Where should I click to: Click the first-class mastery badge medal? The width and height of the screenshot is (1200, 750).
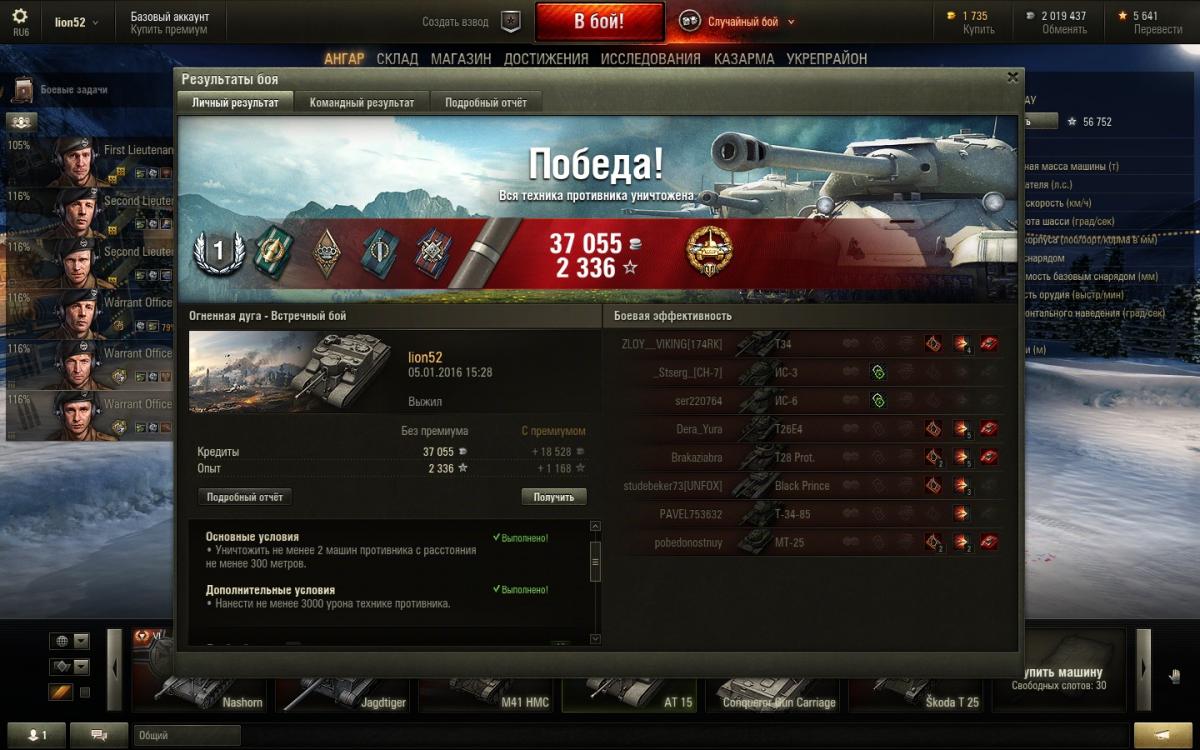(x=219, y=252)
